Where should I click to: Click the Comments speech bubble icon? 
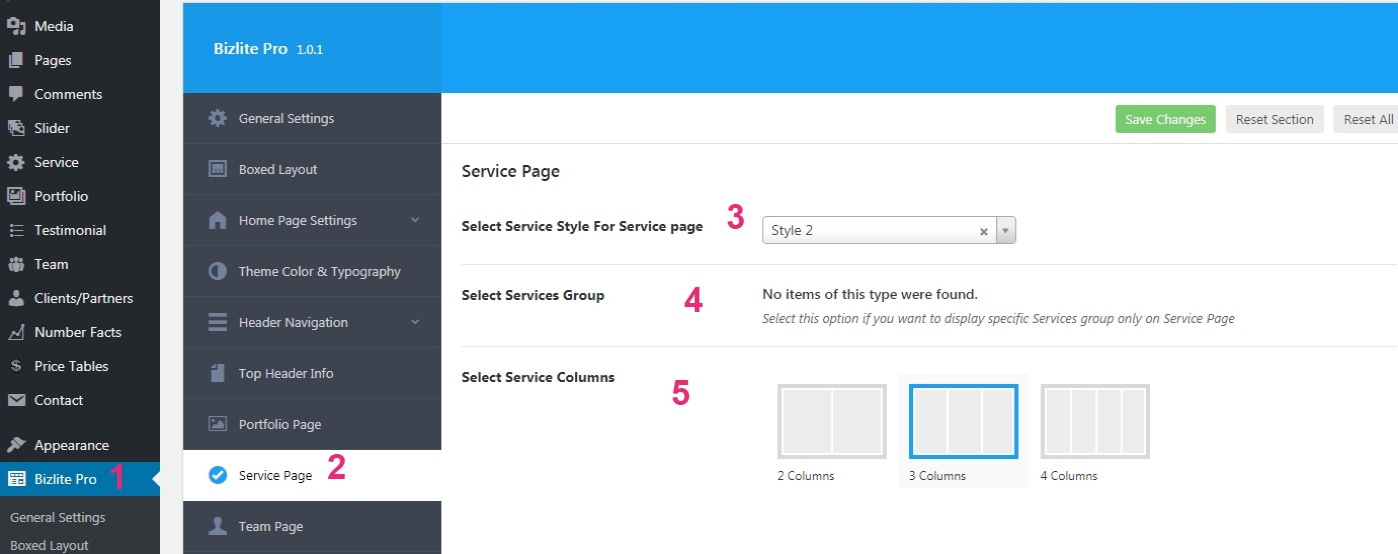coord(16,94)
